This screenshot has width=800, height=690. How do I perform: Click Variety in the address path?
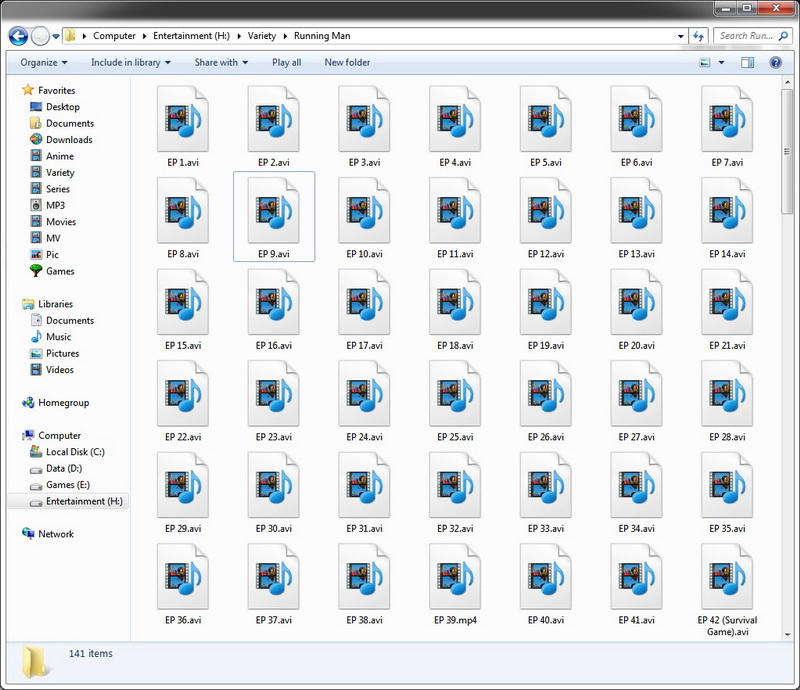click(x=262, y=36)
